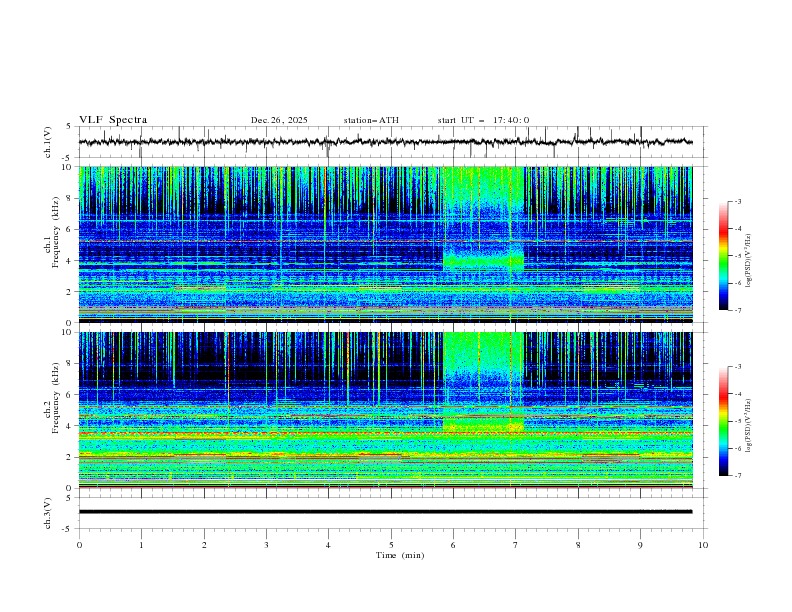The width and height of the screenshot is (792, 612).
Task: Select the ch.2 "Frequency (kHz)" axis label
Action: coord(56,397)
